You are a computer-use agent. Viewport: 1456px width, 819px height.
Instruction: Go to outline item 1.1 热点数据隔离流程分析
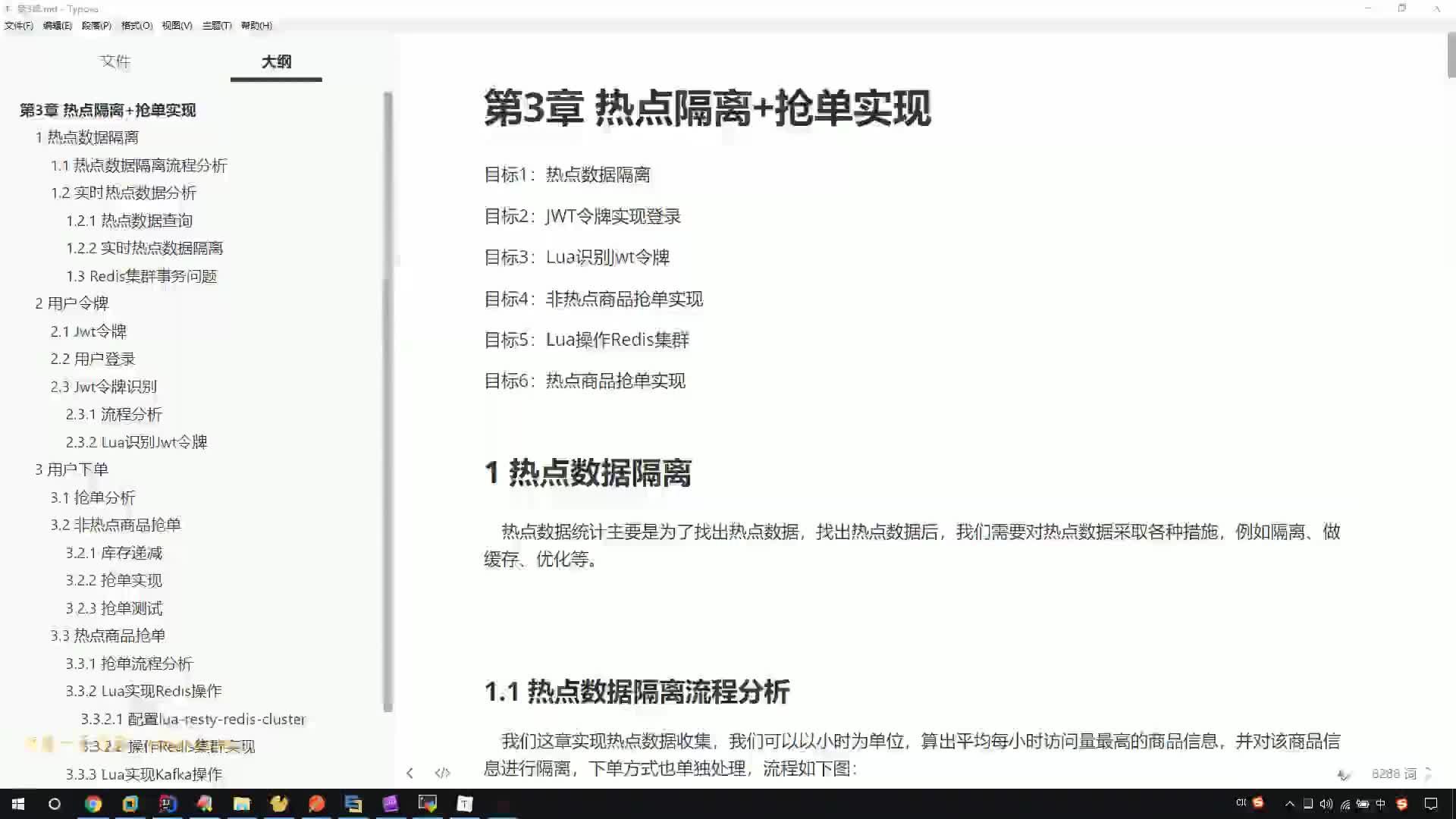139,165
